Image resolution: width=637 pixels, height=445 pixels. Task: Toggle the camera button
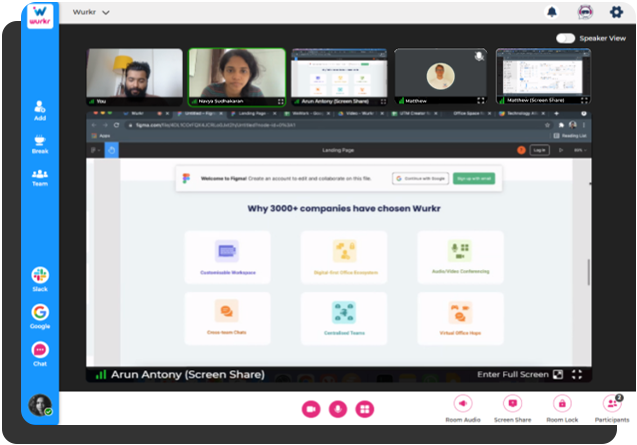tap(311, 409)
